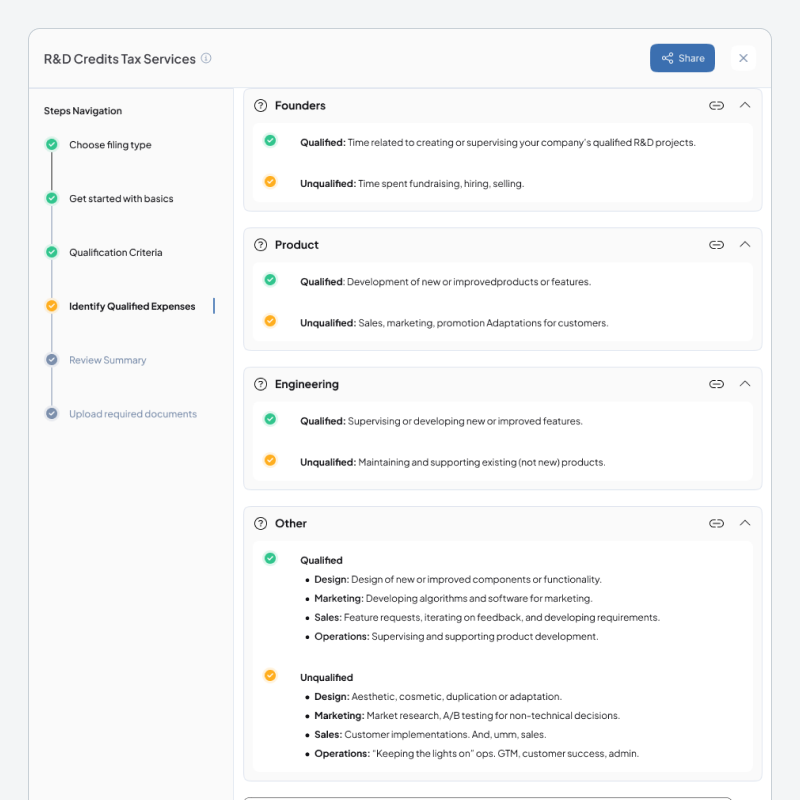800x800 pixels.
Task: Collapse the Product section
Action: coord(745,244)
